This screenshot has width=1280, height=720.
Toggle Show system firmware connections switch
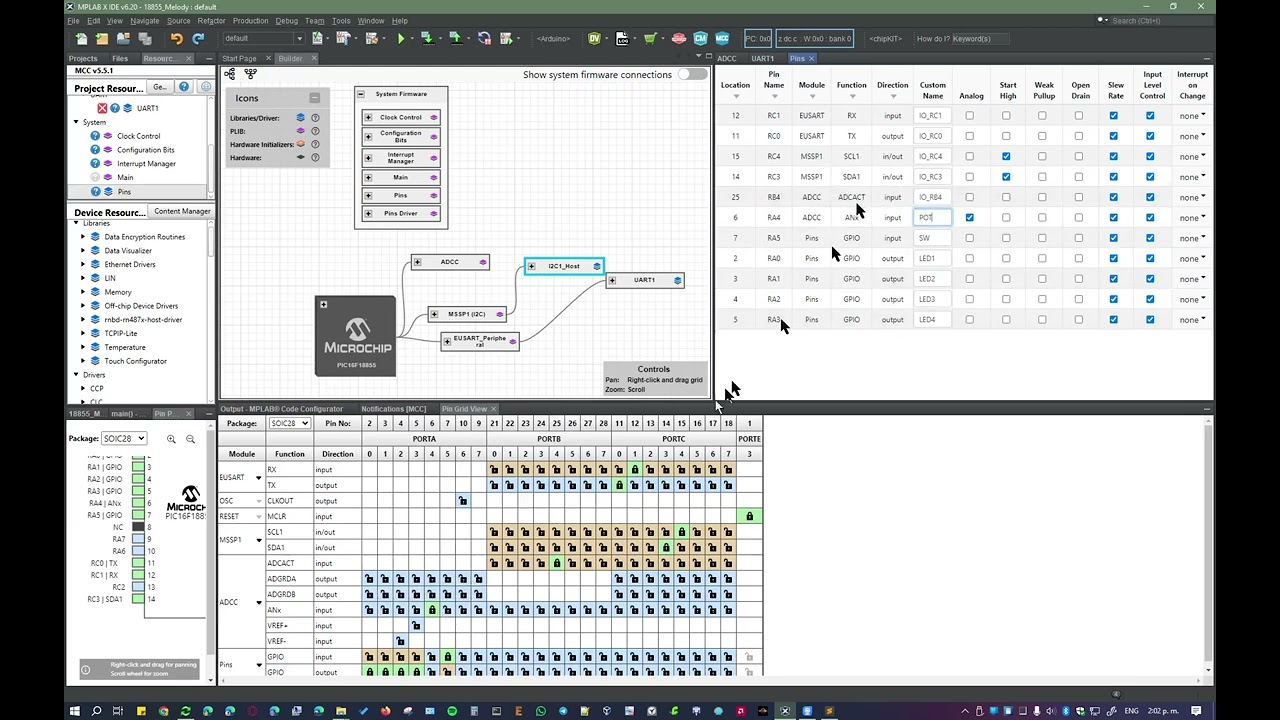pos(691,75)
